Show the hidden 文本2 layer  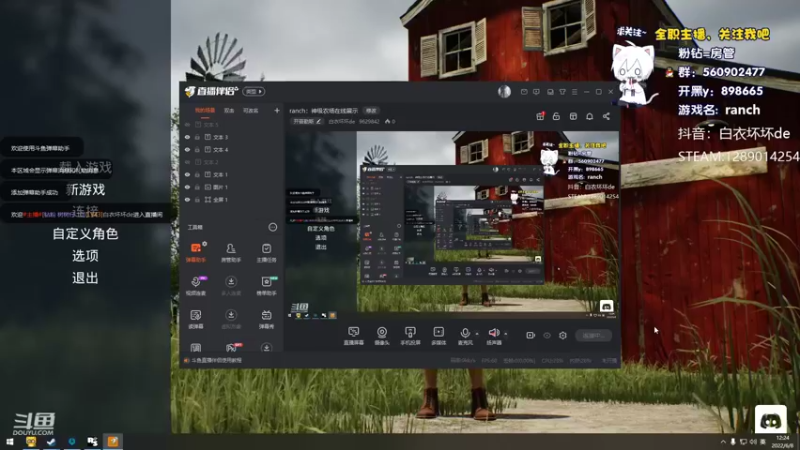[x=187, y=162]
